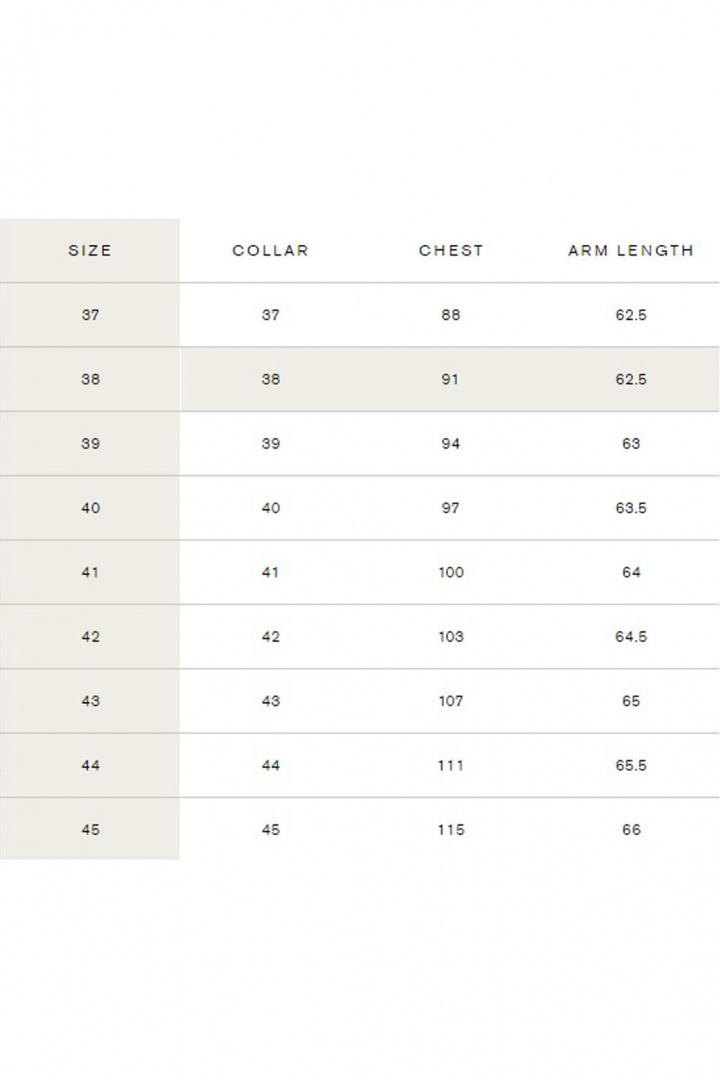Viewport: 720px width, 1080px height.
Task: Click the CHEST column header
Action: tap(451, 251)
